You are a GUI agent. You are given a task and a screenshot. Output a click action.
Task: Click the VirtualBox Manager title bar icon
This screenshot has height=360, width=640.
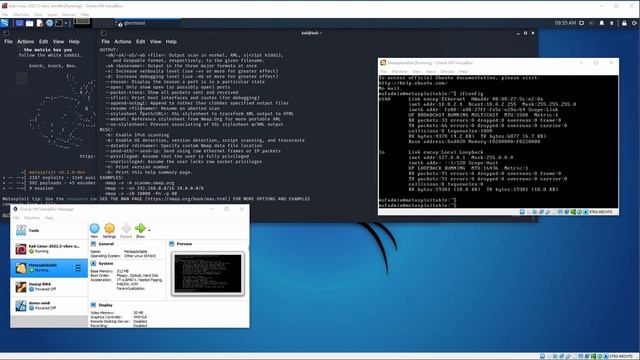pyautogui.click(x=15, y=209)
